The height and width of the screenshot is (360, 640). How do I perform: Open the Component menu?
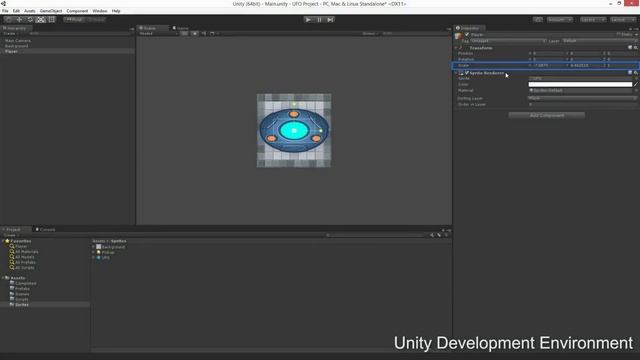[x=77, y=11]
